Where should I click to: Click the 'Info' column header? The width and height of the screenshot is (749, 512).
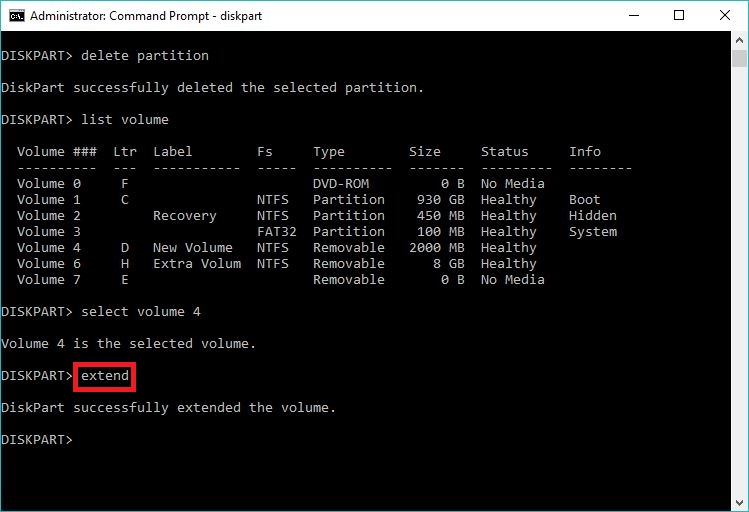point(585,152)
